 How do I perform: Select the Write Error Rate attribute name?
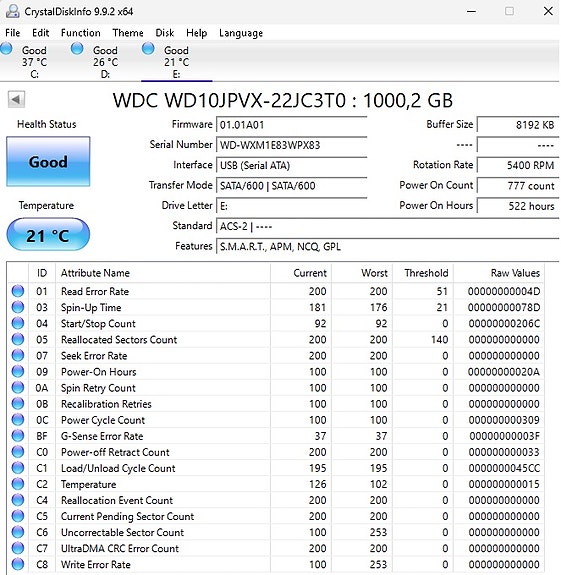(x=96, y=564)
